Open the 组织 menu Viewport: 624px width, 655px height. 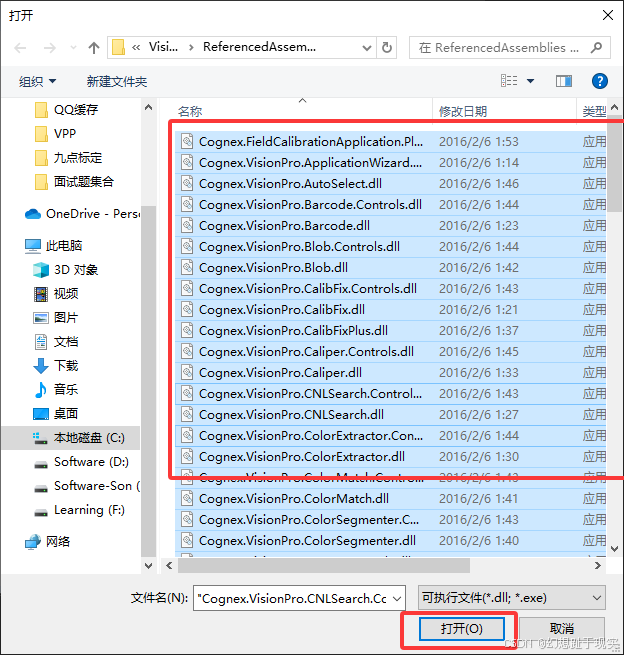click(x=37, y=81)
